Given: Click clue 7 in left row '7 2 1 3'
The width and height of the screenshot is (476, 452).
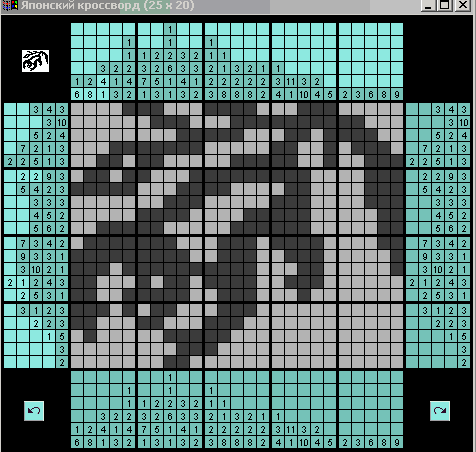Looking at the screenshot, I should tap(23, 148).
